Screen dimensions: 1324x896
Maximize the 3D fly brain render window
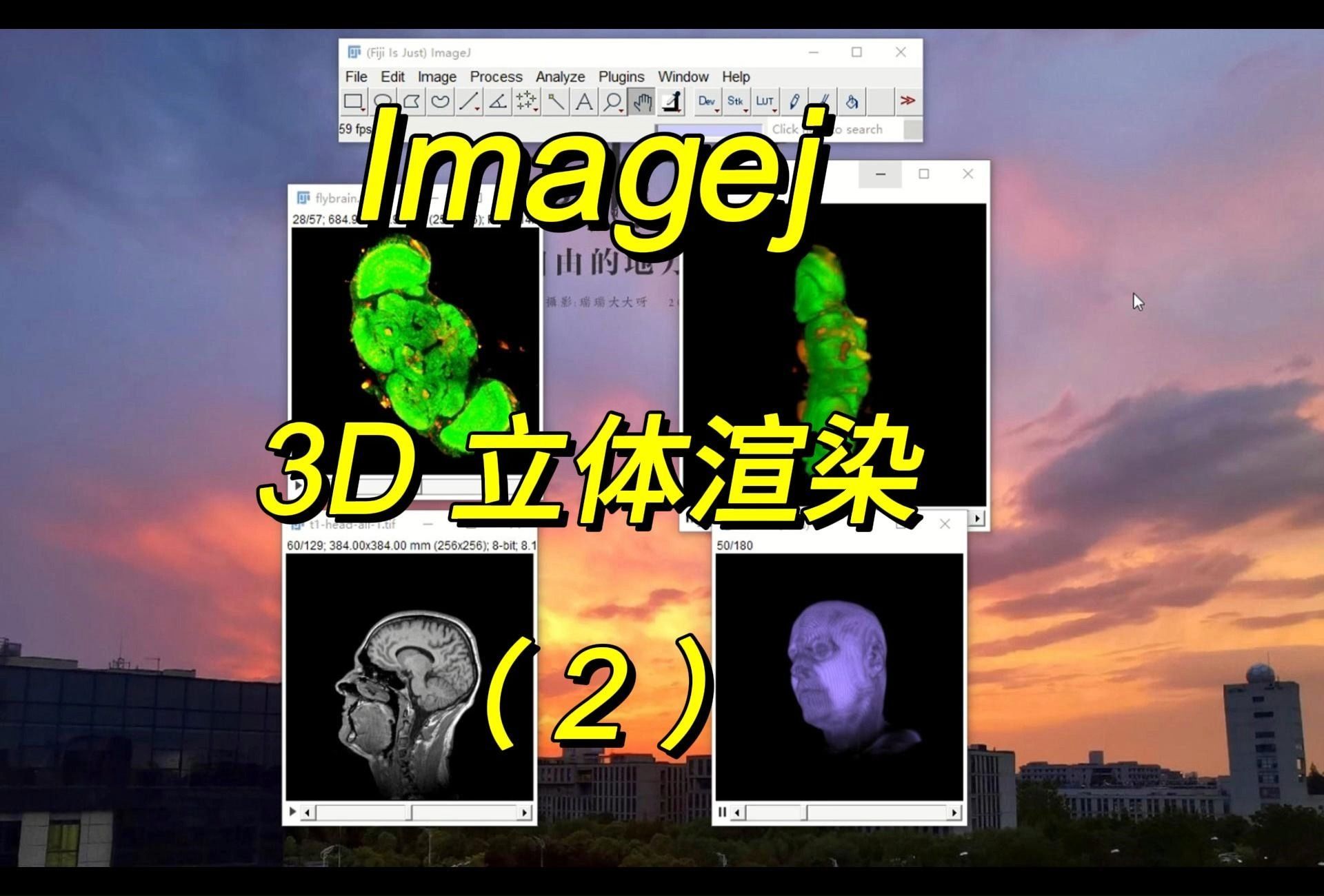(x=924, y=174)
